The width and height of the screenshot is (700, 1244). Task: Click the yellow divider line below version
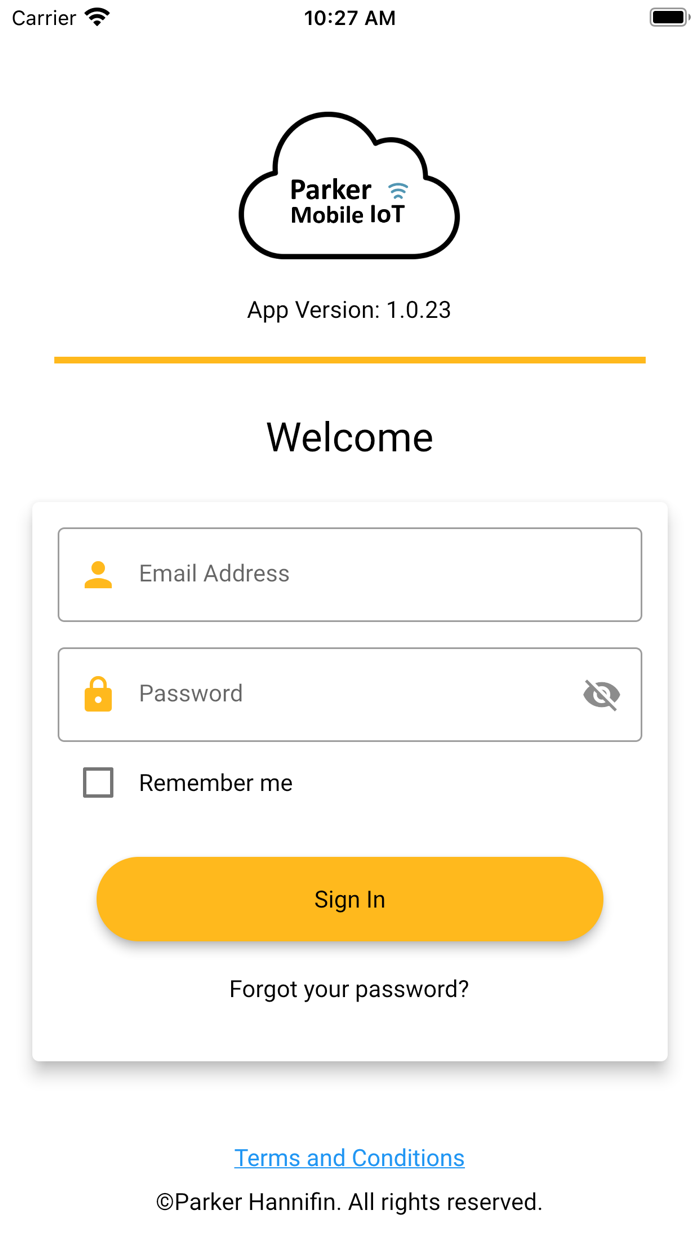point(350,360)
